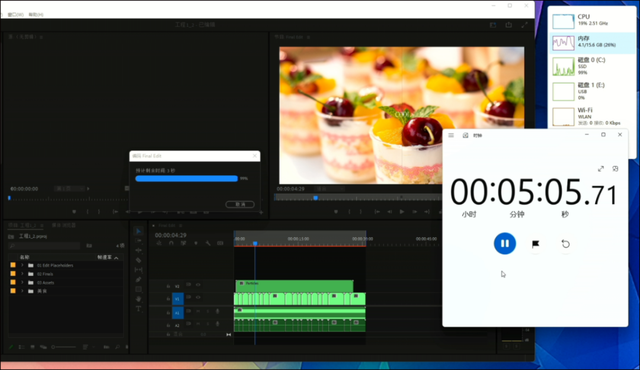640x370 pixels.
Task: Click the timeline wrench settings icon
Action: 208,243
